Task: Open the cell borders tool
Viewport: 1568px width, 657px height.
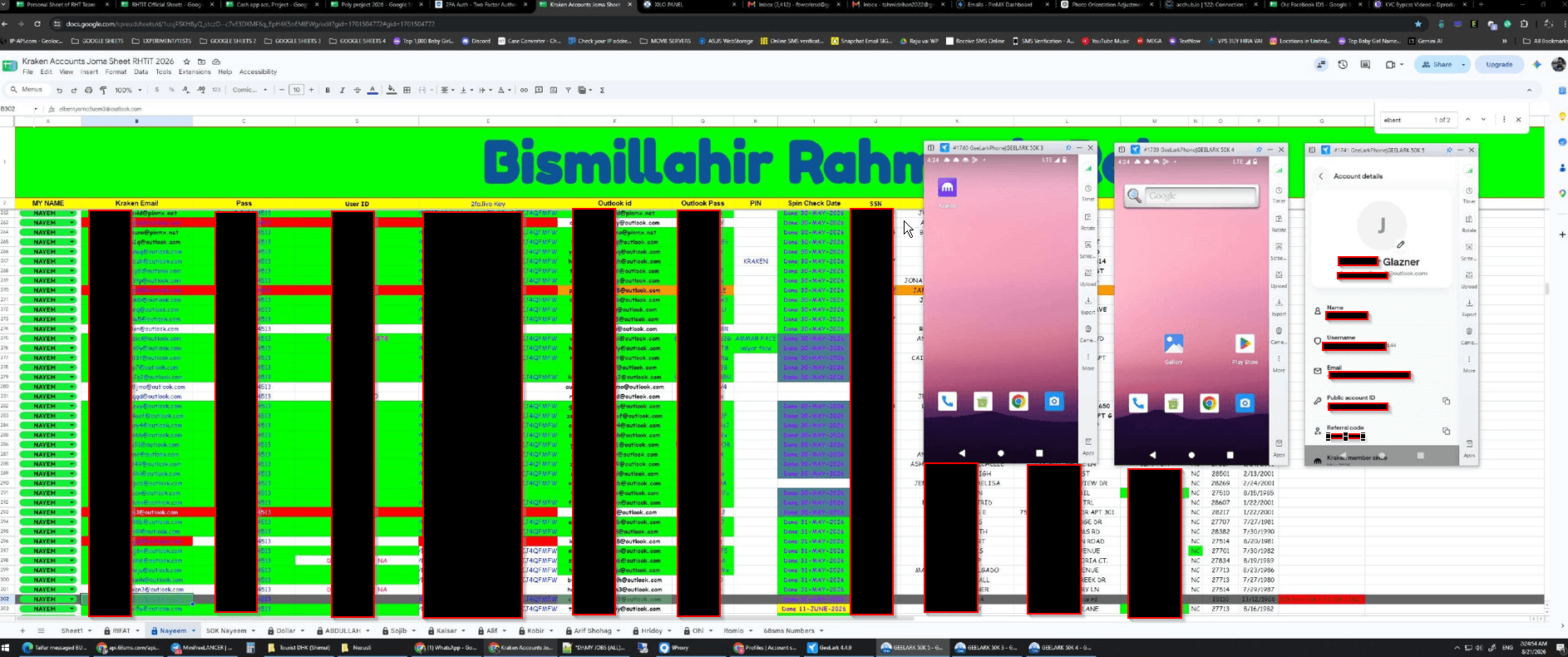Action: click(407, 90)
